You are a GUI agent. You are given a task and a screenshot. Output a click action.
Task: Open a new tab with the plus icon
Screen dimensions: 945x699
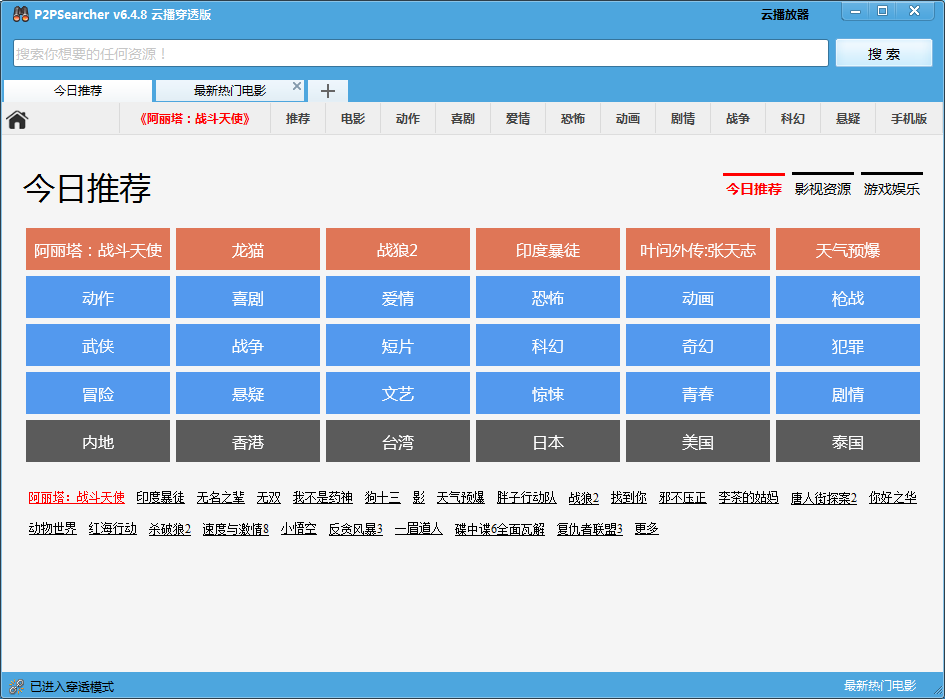click(328, 90)
